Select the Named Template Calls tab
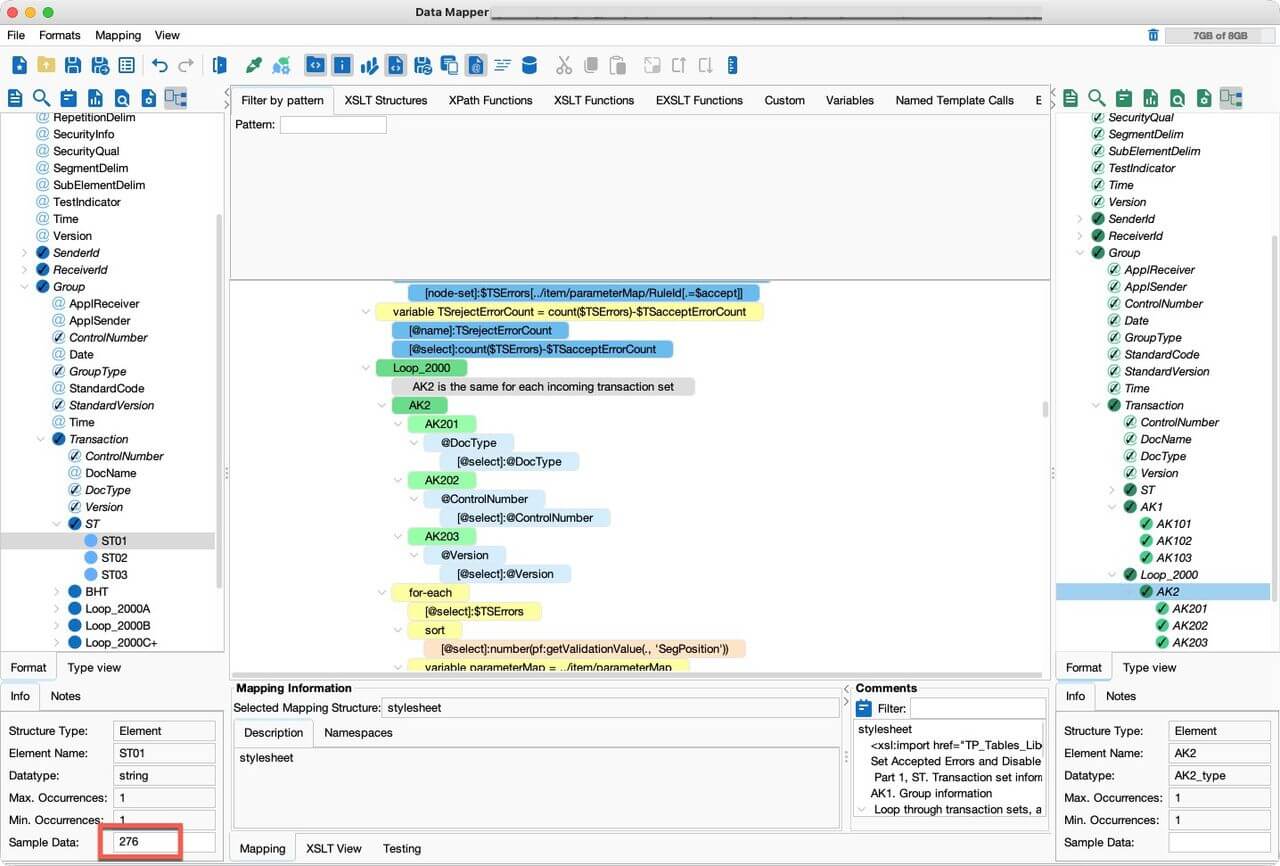This screenshot has height=866, width=1280. (954, 100)
